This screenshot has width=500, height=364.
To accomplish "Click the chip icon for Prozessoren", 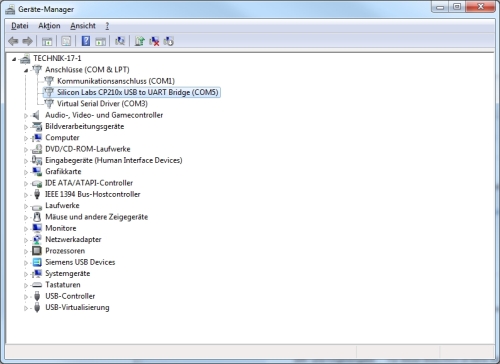I will point(37,251).
